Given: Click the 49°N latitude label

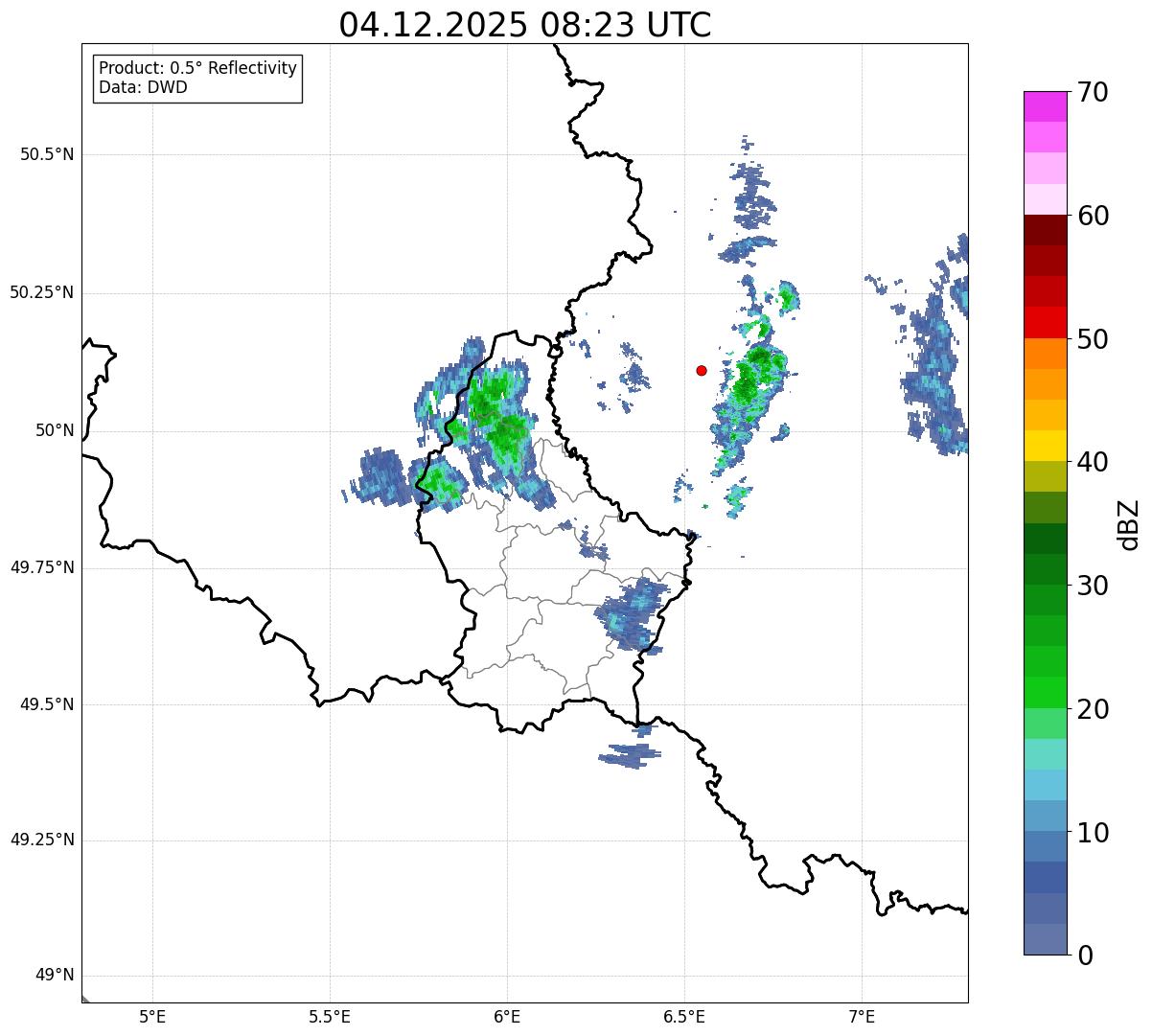Looking at the screenshot, I should click(55, 976).
